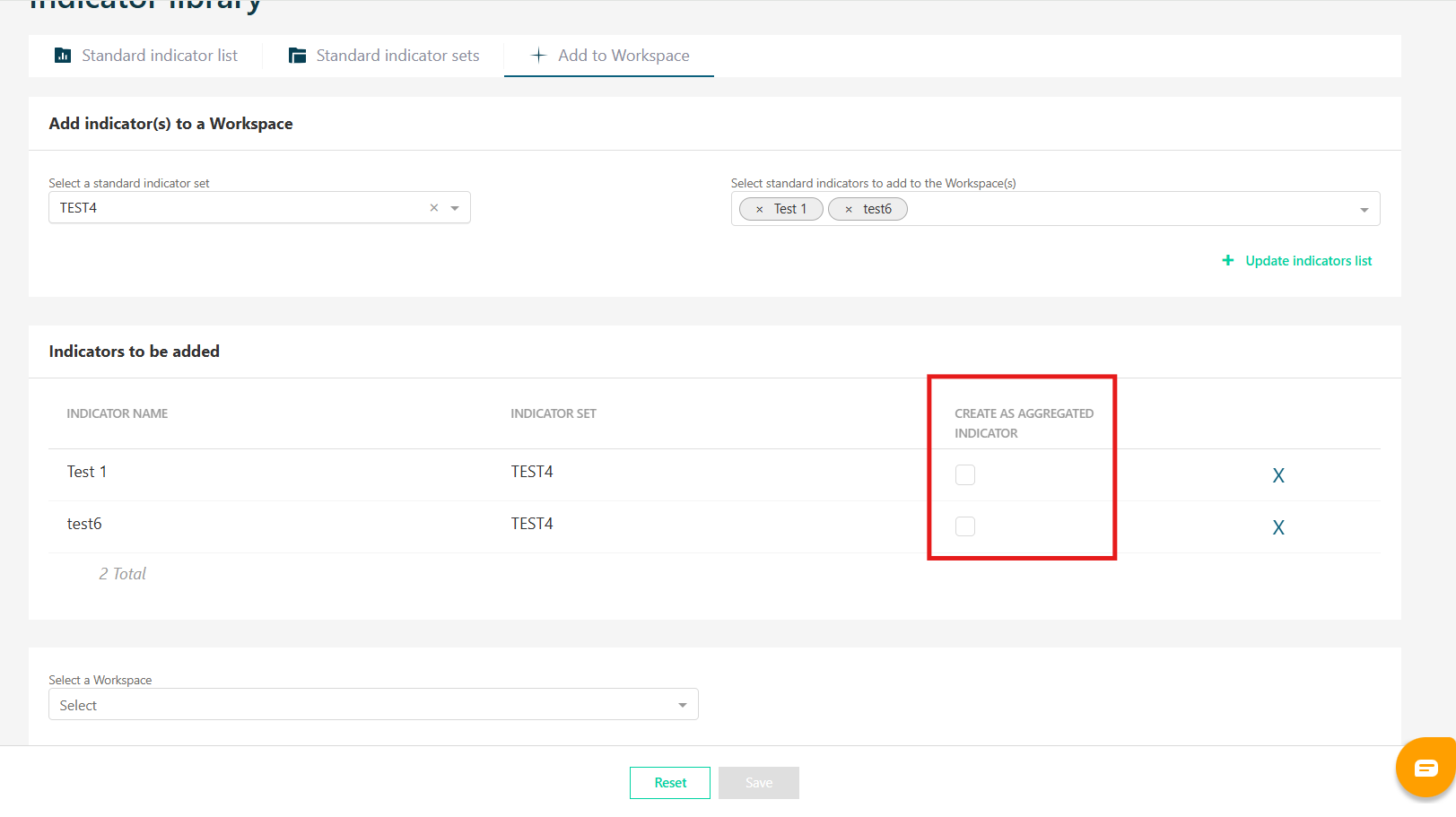This screenshot has width=1456, height=817.
Task: Remove test6 row with X icon
Action: (1278, 527)
